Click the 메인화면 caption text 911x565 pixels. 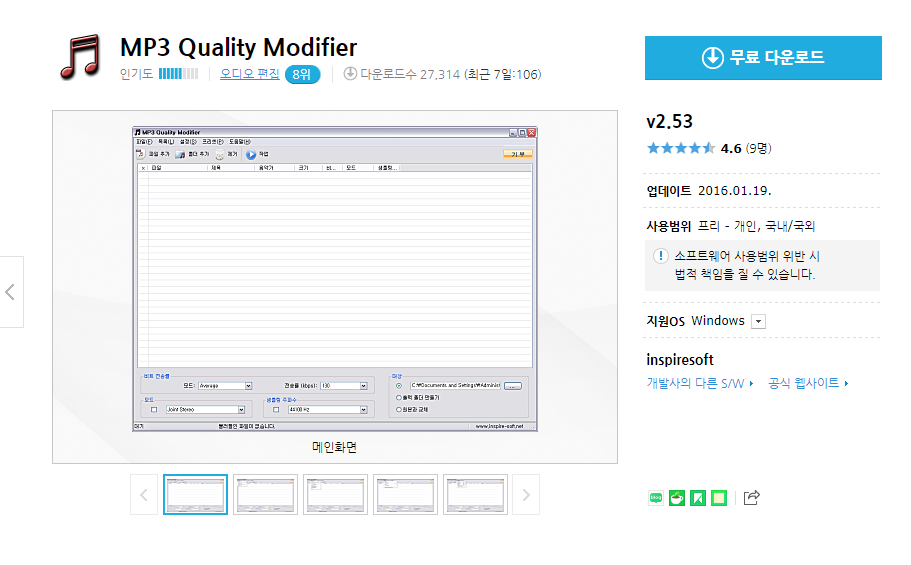click(x=335, y=447)
